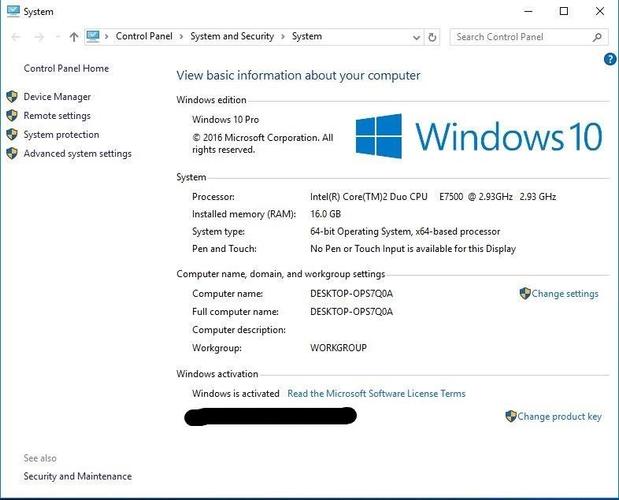Click the processor value Intel Core2 Duo E7500
The width and height of the screenshot is (619, 500).
[433, 197]
